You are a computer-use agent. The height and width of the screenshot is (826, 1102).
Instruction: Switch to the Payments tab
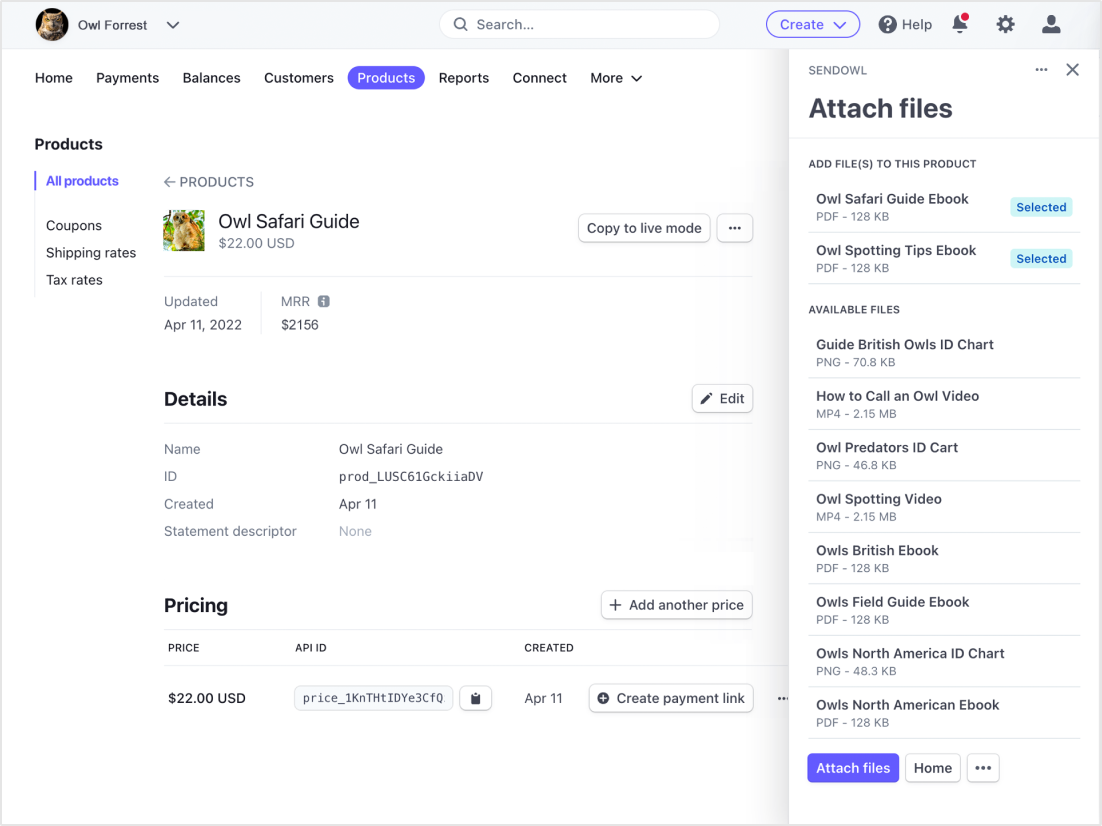[127, 78]
